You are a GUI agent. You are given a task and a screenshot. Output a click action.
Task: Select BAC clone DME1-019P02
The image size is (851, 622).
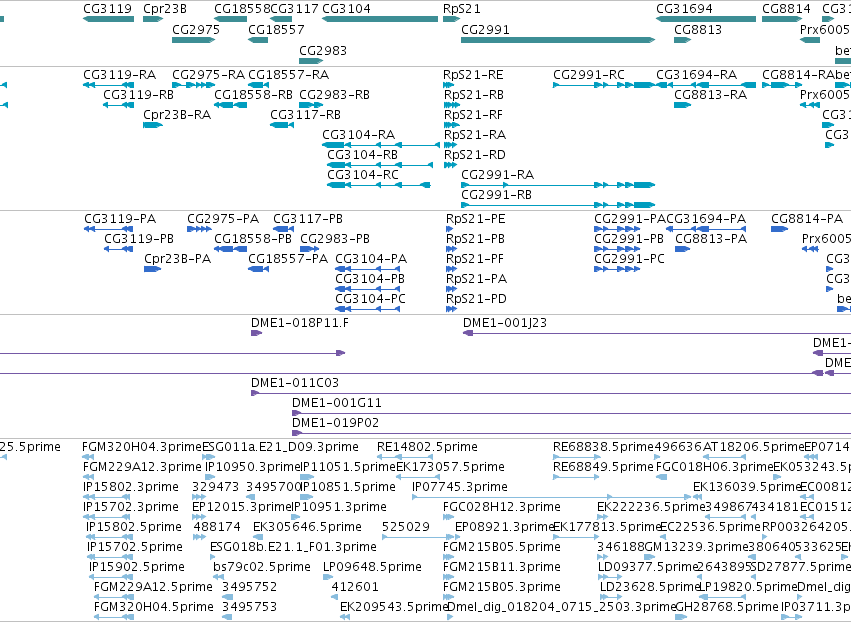571,434
